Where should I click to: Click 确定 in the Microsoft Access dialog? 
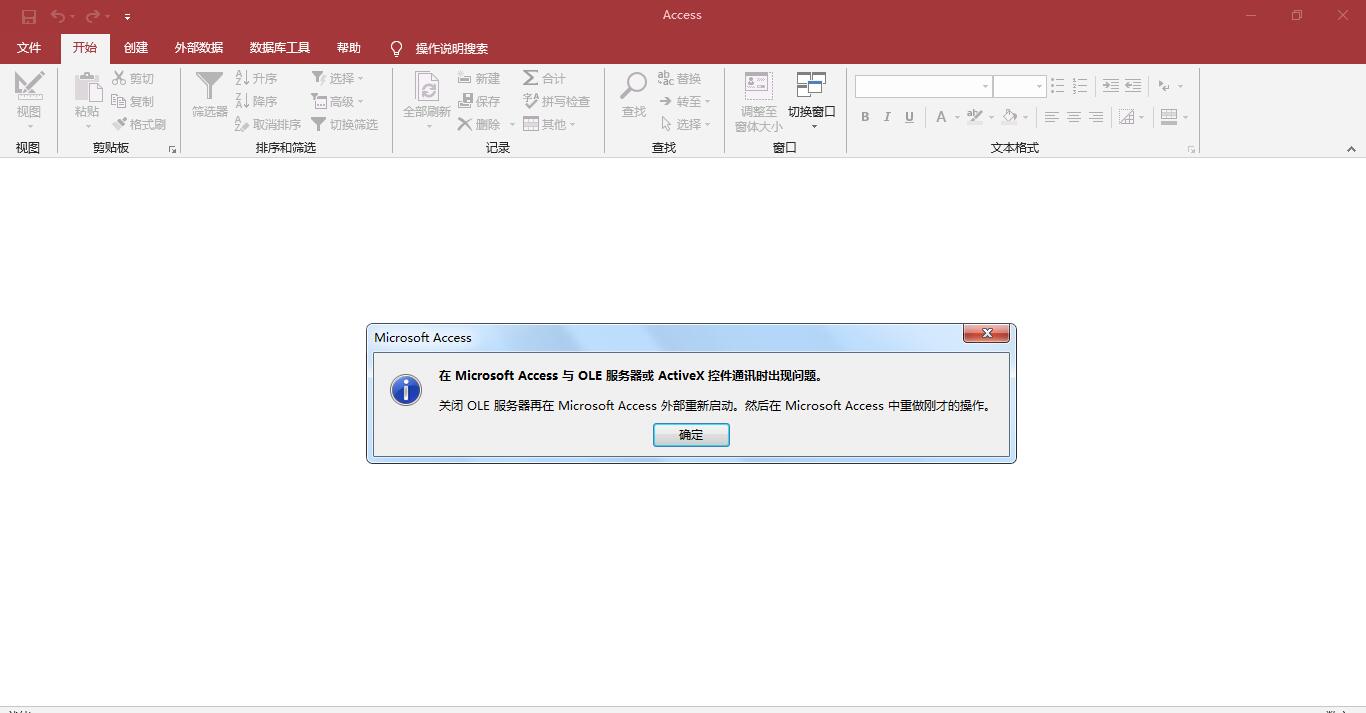(691, 435)
